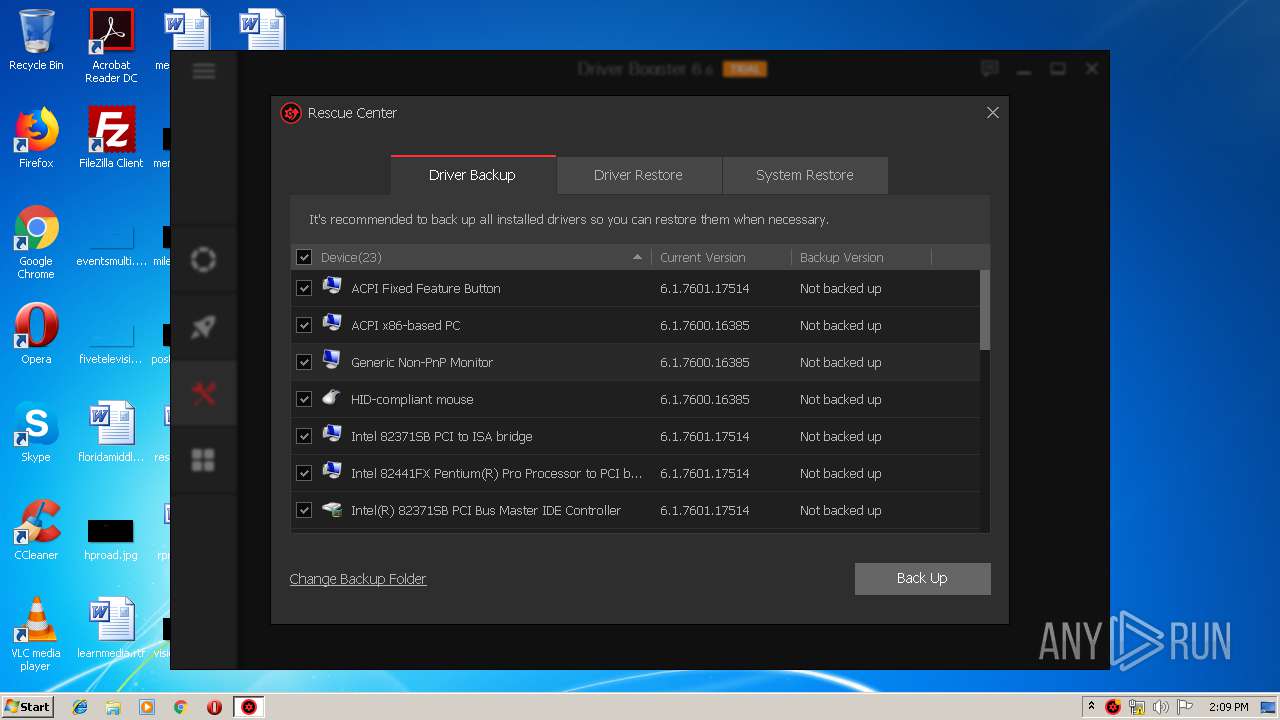This screenshot has width=1280, height=720.
Task: Click the HID-compliant mouse device icon
Action: [332, 398]
